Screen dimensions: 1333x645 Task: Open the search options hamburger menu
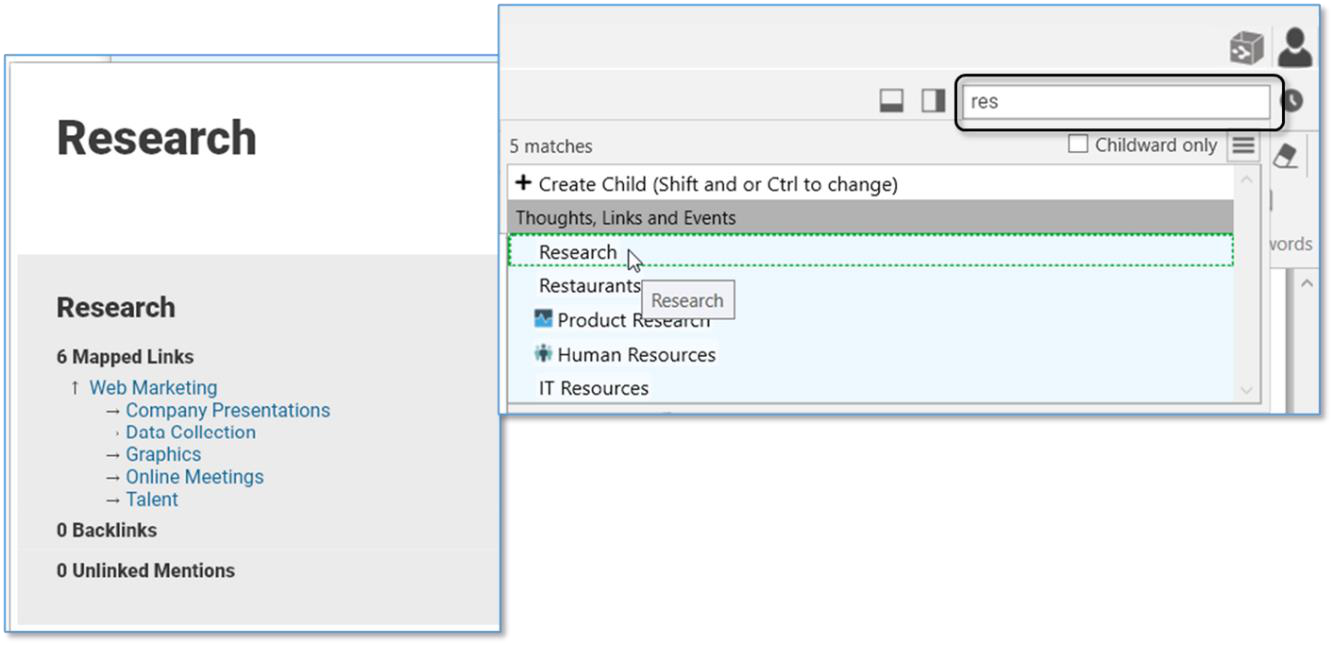[1243, 146]
